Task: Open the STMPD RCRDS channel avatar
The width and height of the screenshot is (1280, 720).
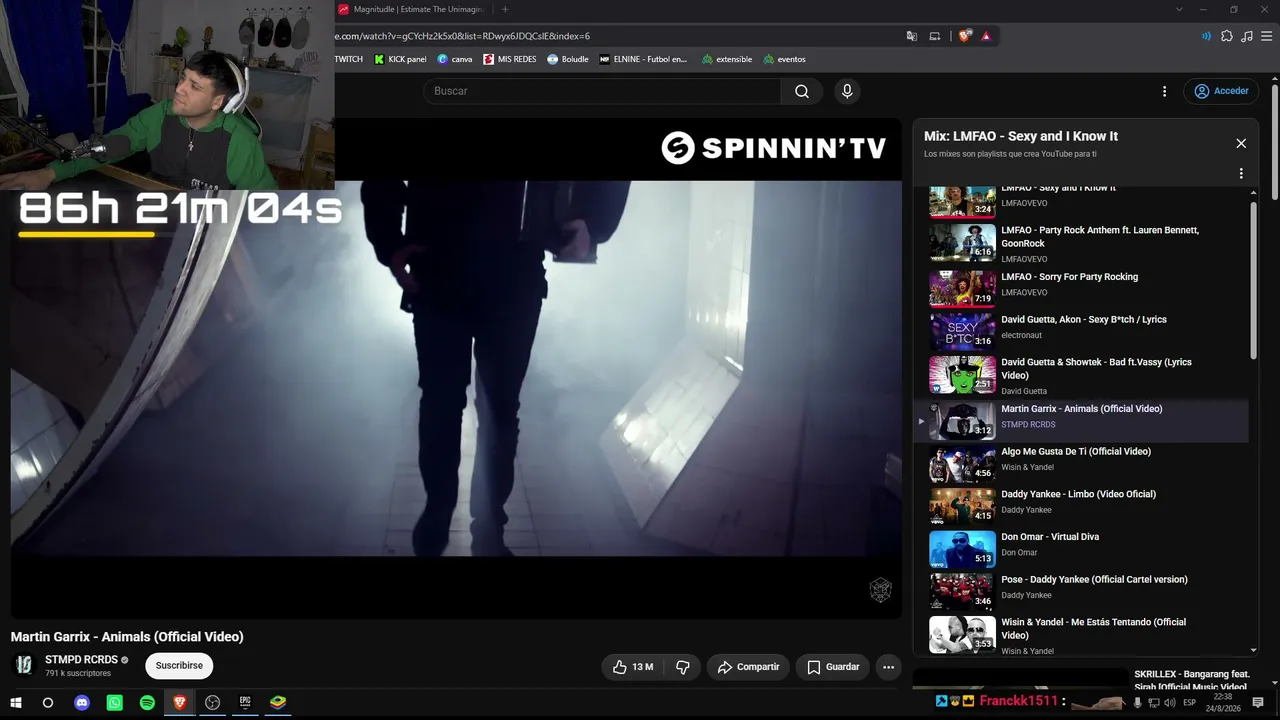Action: click(x=24, y=665)
